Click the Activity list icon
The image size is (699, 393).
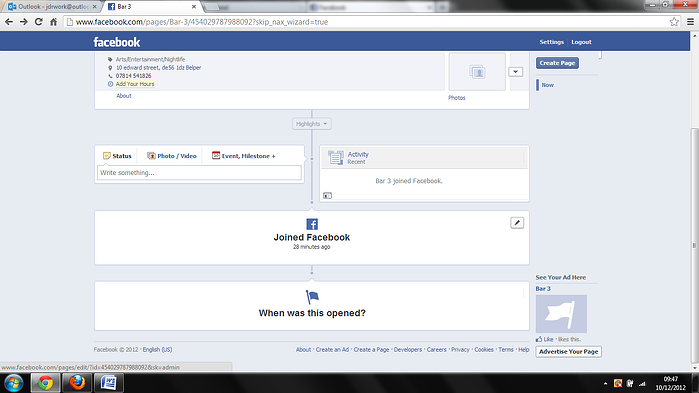pos(336,158)
